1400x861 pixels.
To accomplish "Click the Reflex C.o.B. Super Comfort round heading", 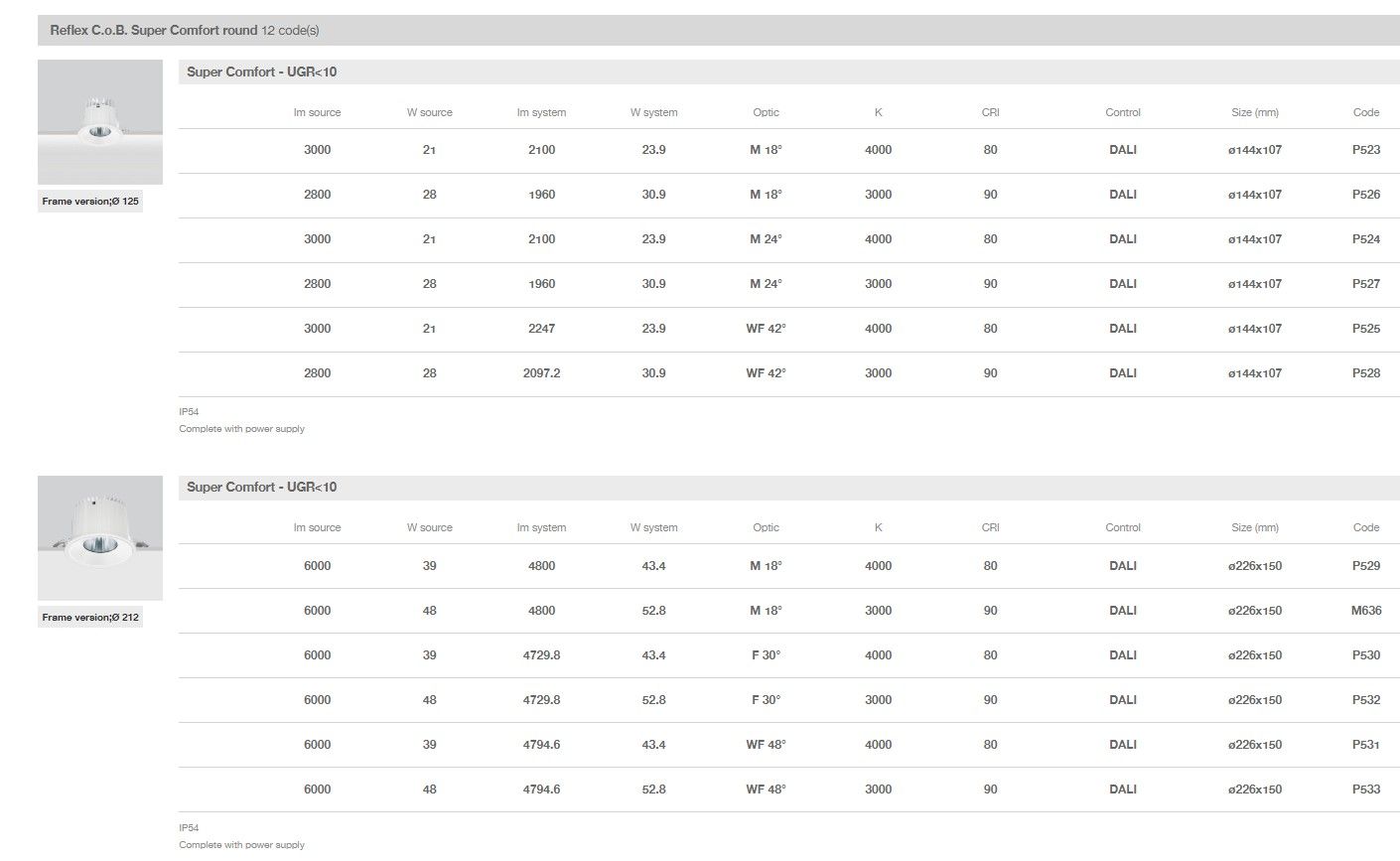I will [154, 31].
